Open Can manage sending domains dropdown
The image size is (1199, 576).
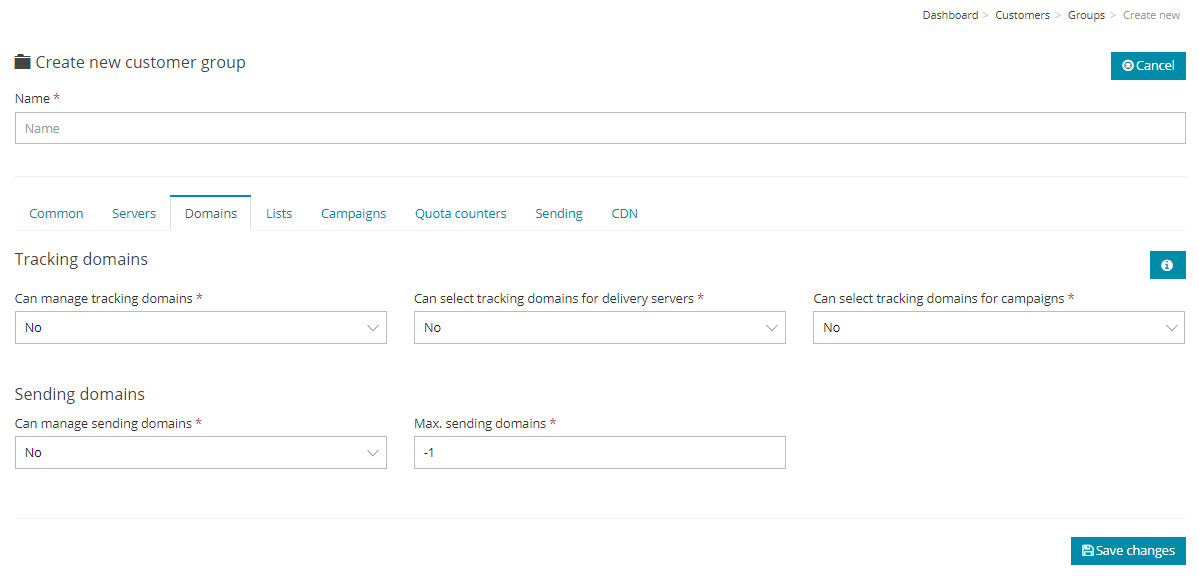[200, 453]
